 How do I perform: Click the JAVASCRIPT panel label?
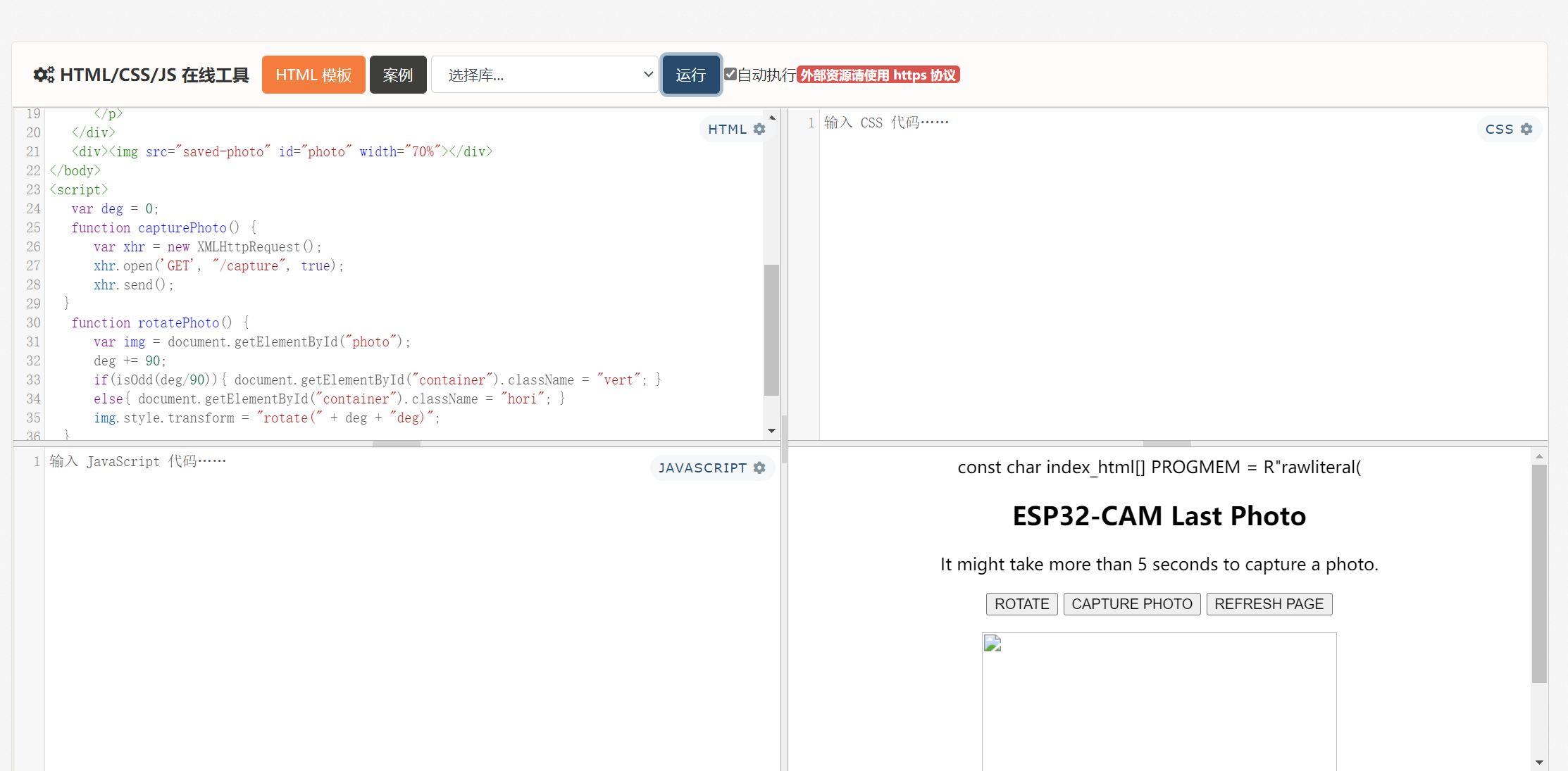(702, 468)
